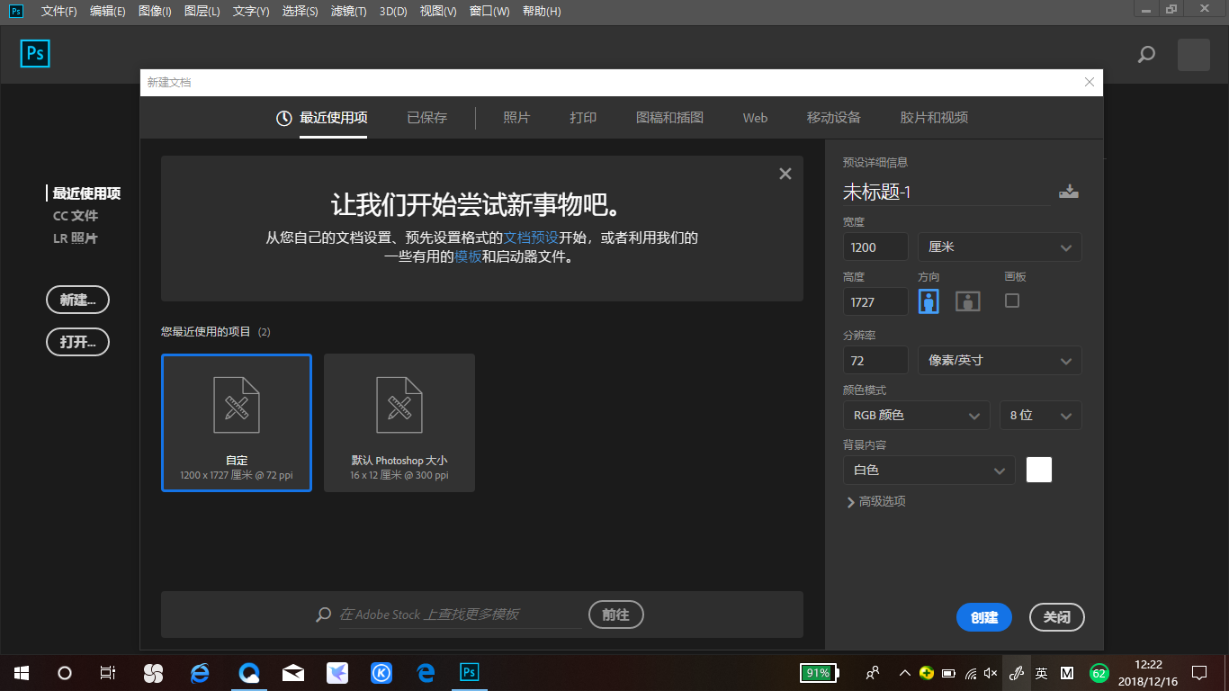Show hidden tray icons chevron

tap(905, 673)
